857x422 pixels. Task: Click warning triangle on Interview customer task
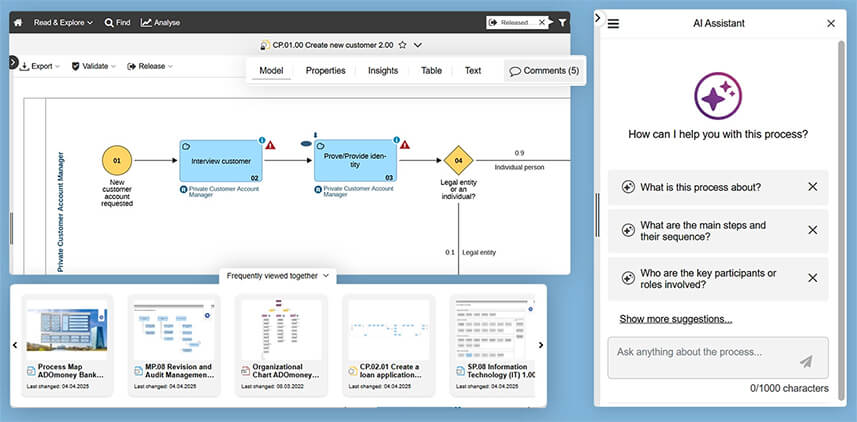point(270,145)
